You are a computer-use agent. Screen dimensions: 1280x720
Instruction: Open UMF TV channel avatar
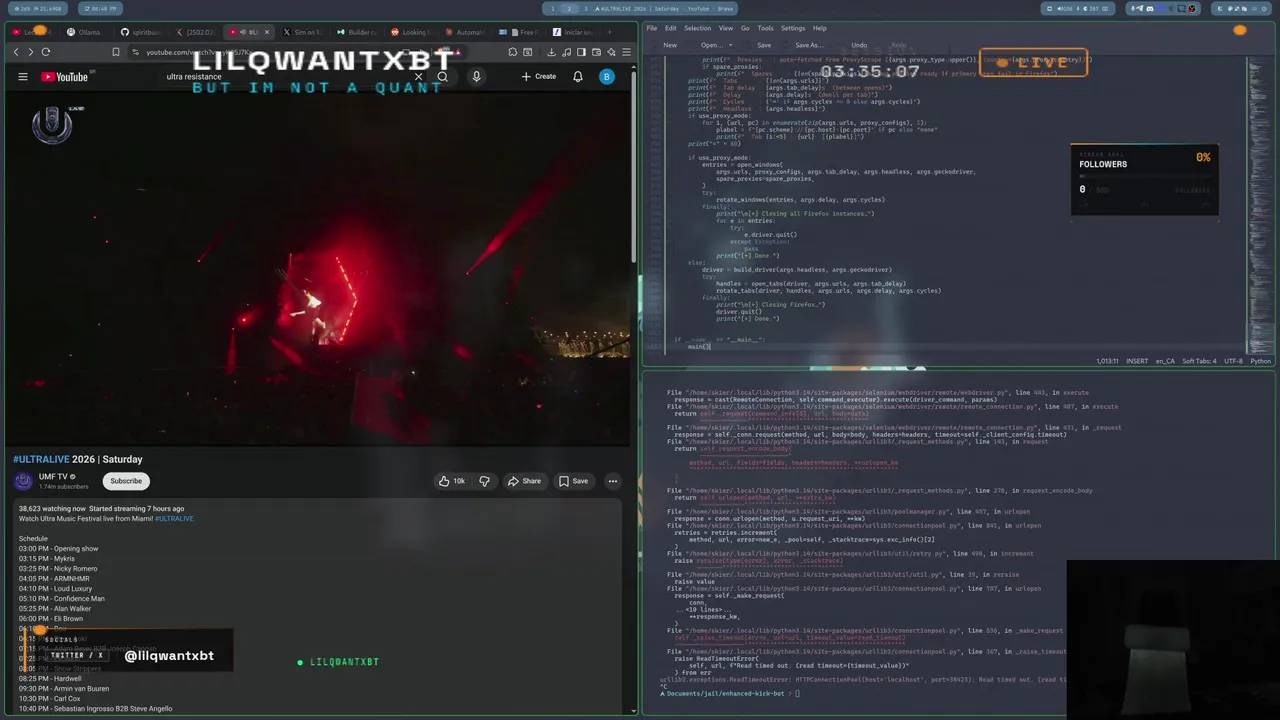pyautogui.click(x=23, y=481)
